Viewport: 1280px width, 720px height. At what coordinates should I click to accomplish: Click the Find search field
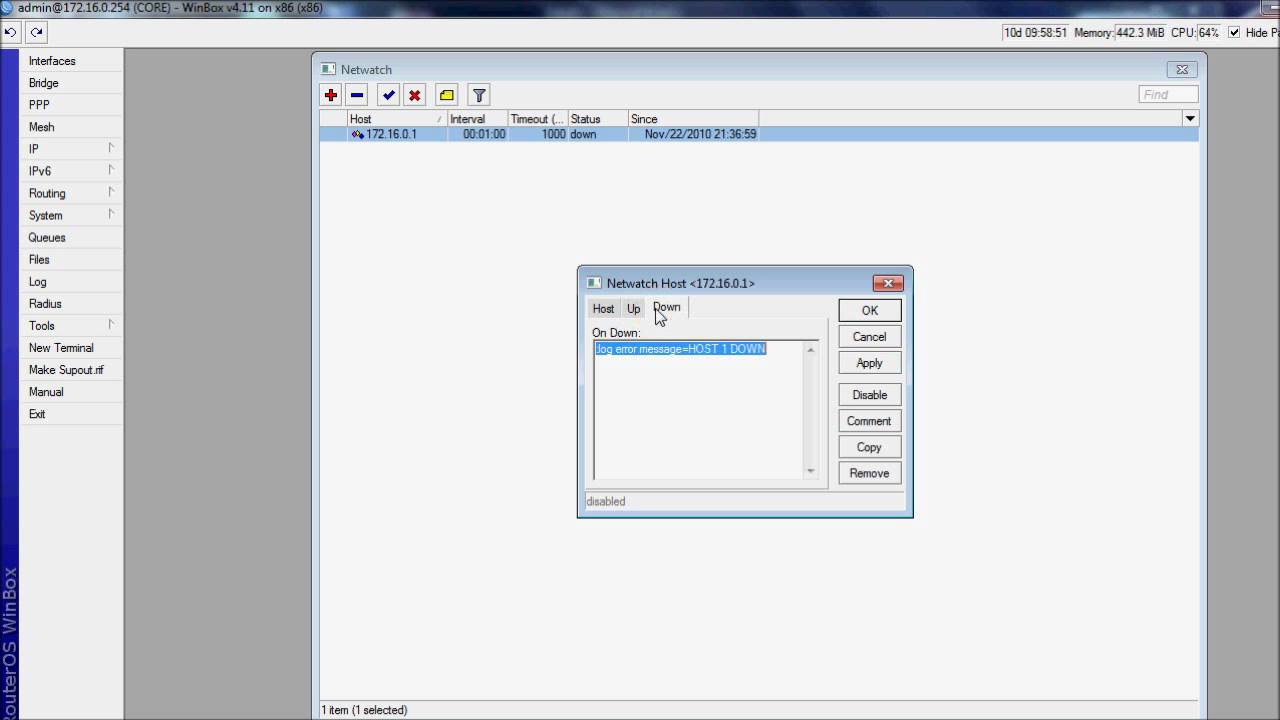1168,94
